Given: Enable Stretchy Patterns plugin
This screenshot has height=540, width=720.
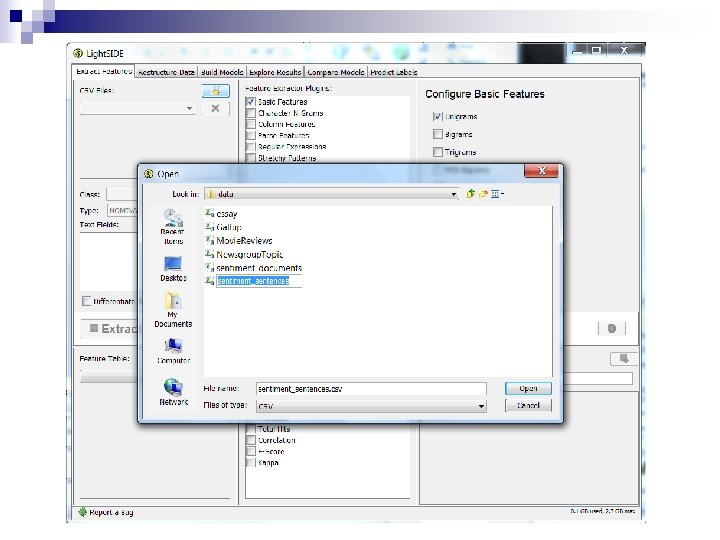Looking at the screenshot, I should [251, 158].
